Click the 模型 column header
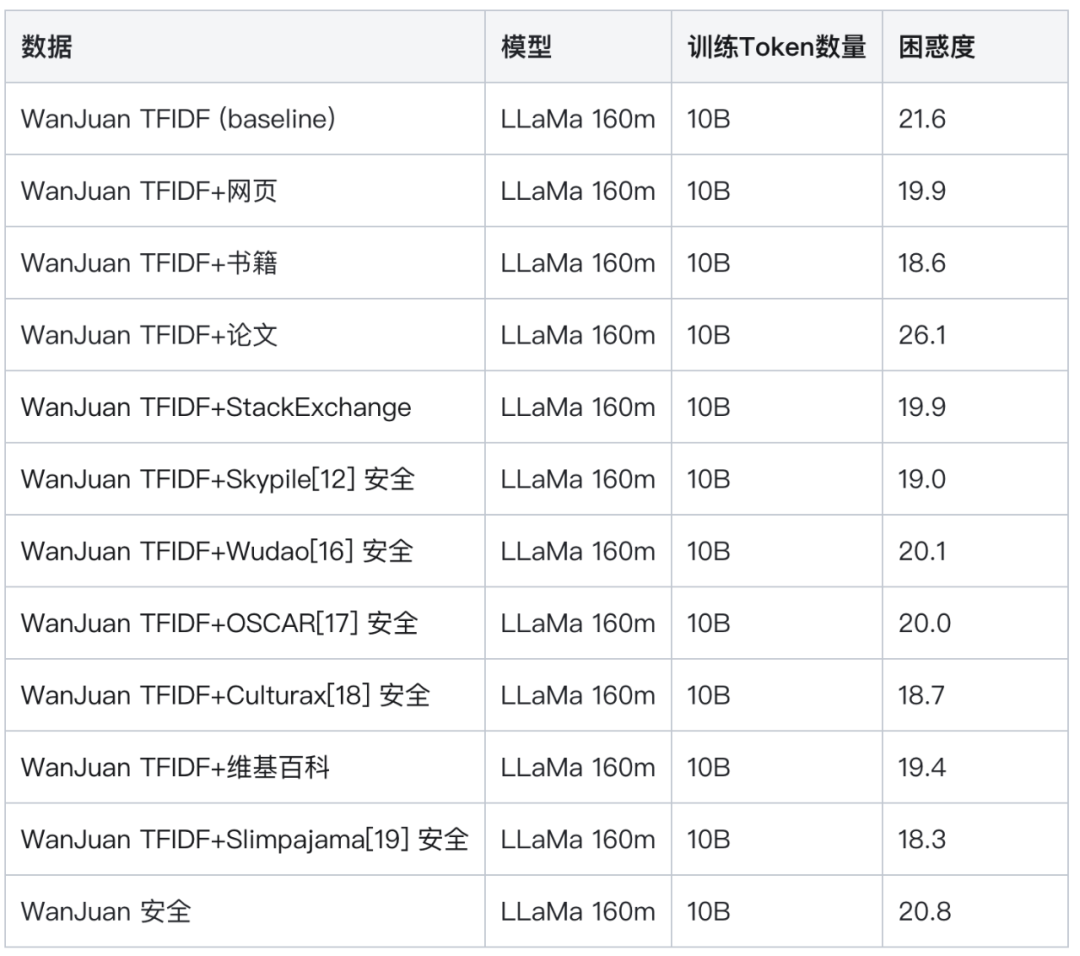 coord(526,47)
